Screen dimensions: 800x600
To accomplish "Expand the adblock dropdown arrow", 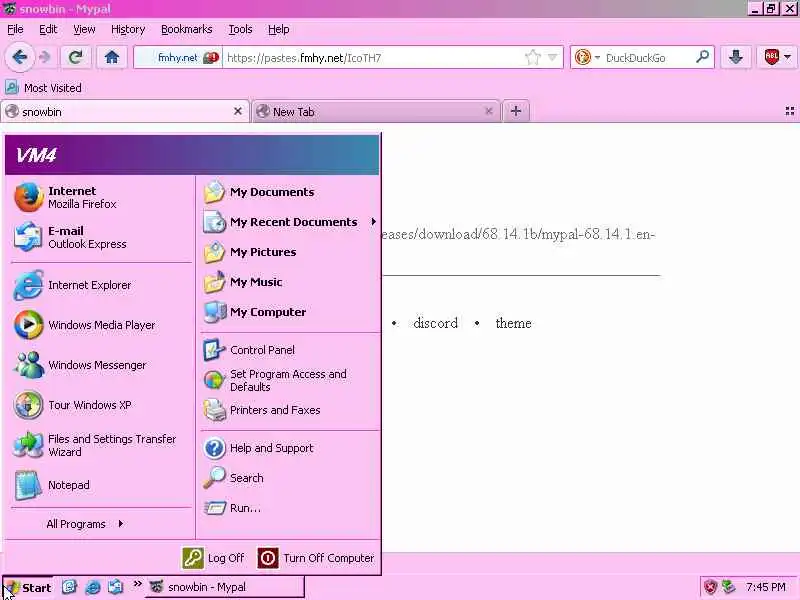I will tap(788, 57).
